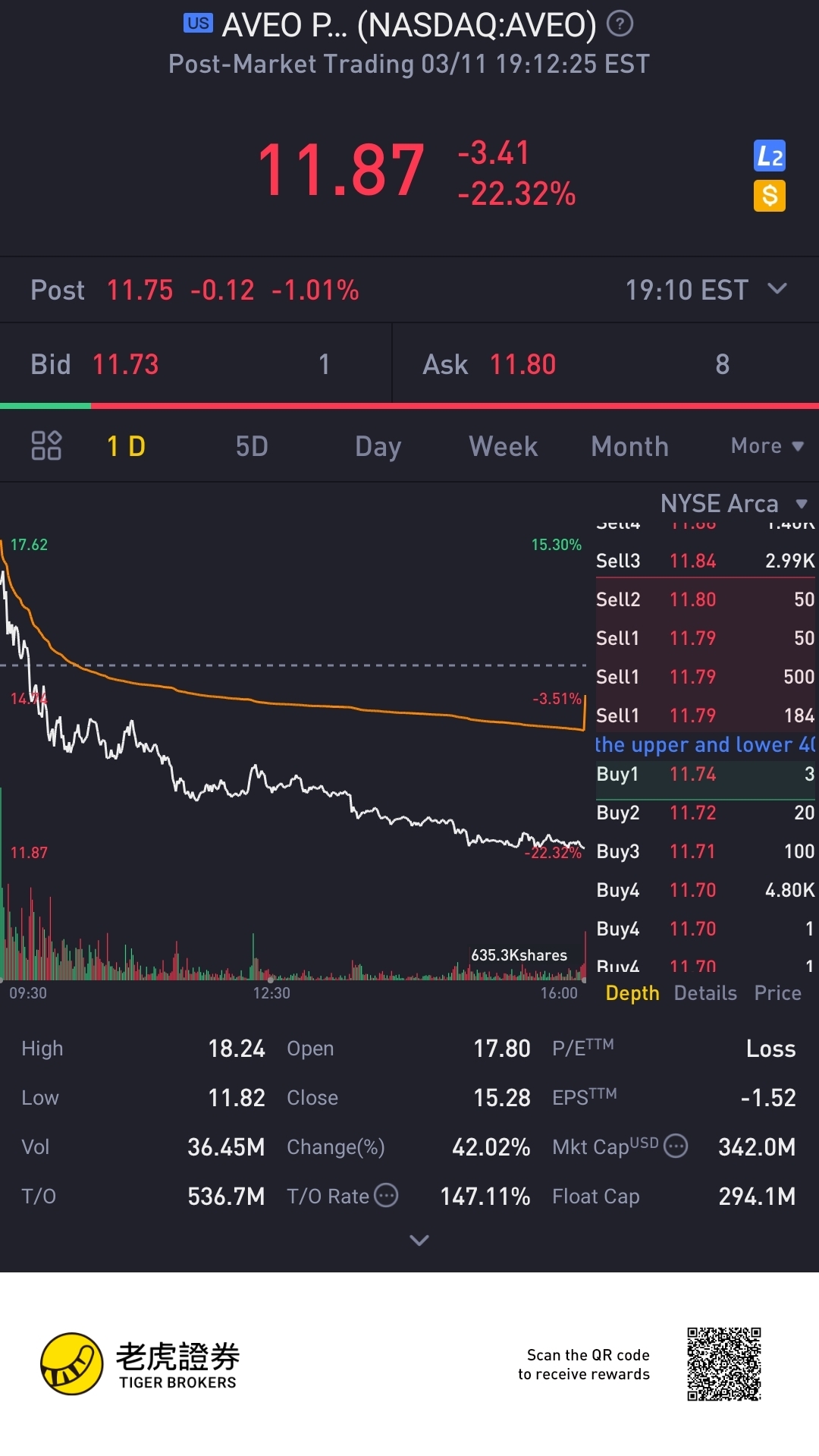Tap the Buy3 11.71 order row
This screenshot has height=1456, width=819.
[705, 851]
